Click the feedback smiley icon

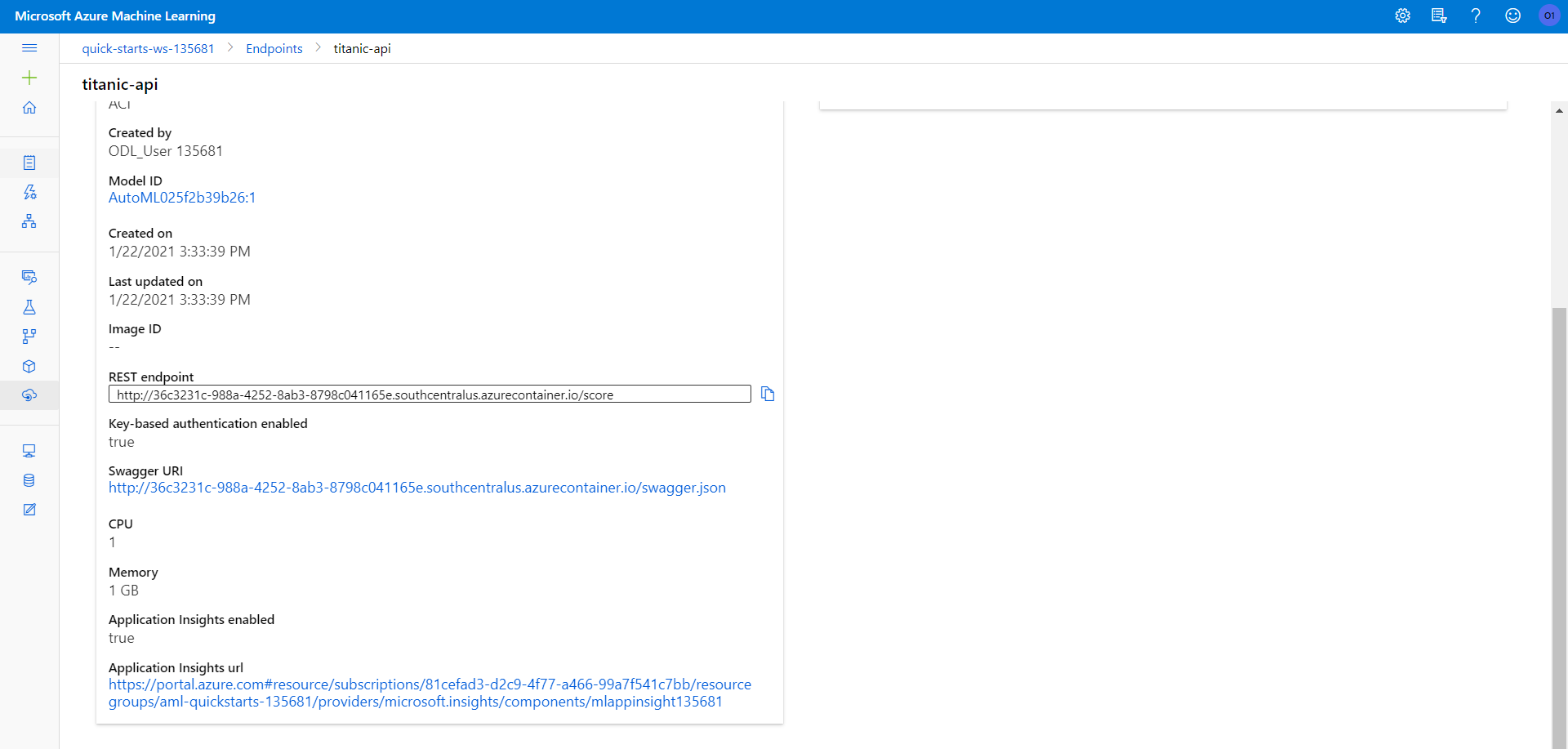coord(1512,16)
